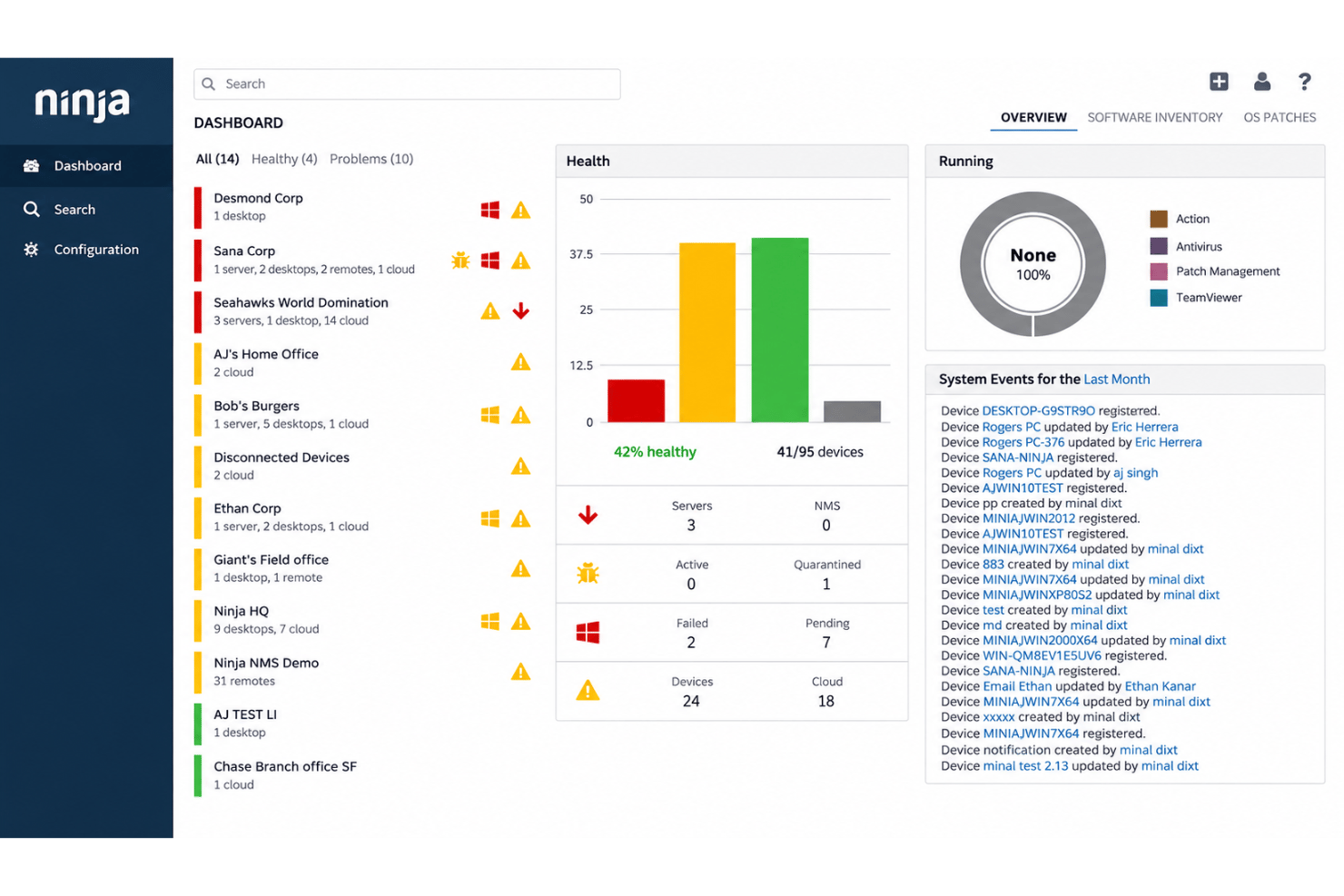Click the Search magnifier in sidebar
Image resolution: width=1344 pixels, height=896 pixels.
tap(32, 210)
